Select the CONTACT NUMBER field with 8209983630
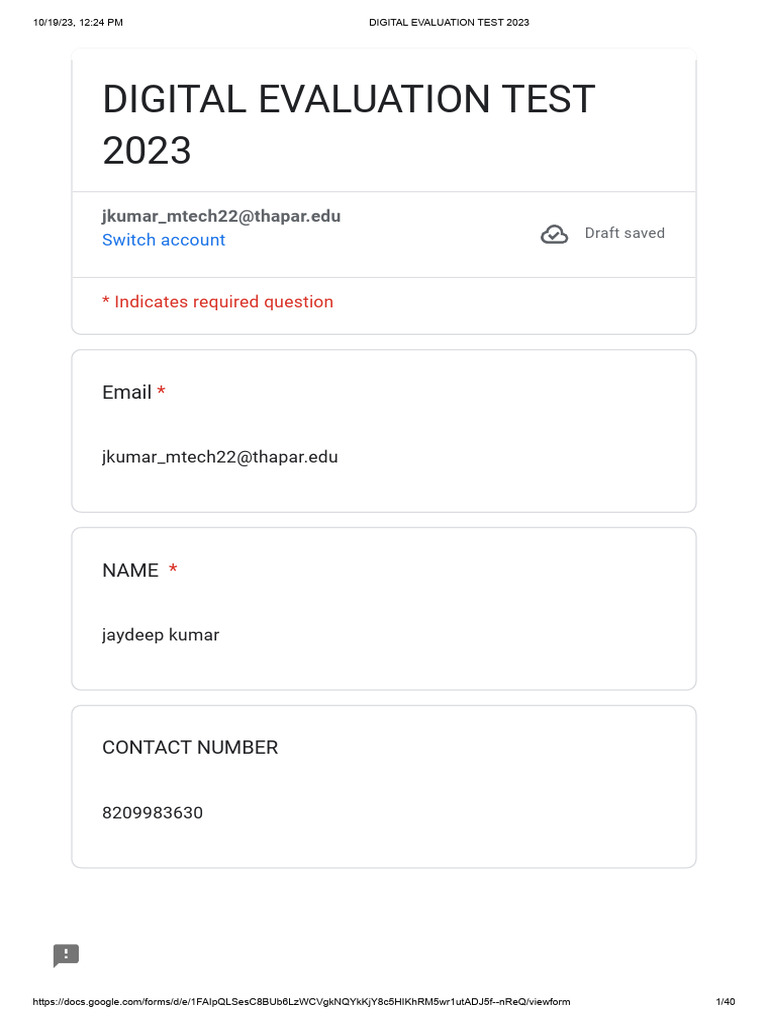 tap(153, 813)
